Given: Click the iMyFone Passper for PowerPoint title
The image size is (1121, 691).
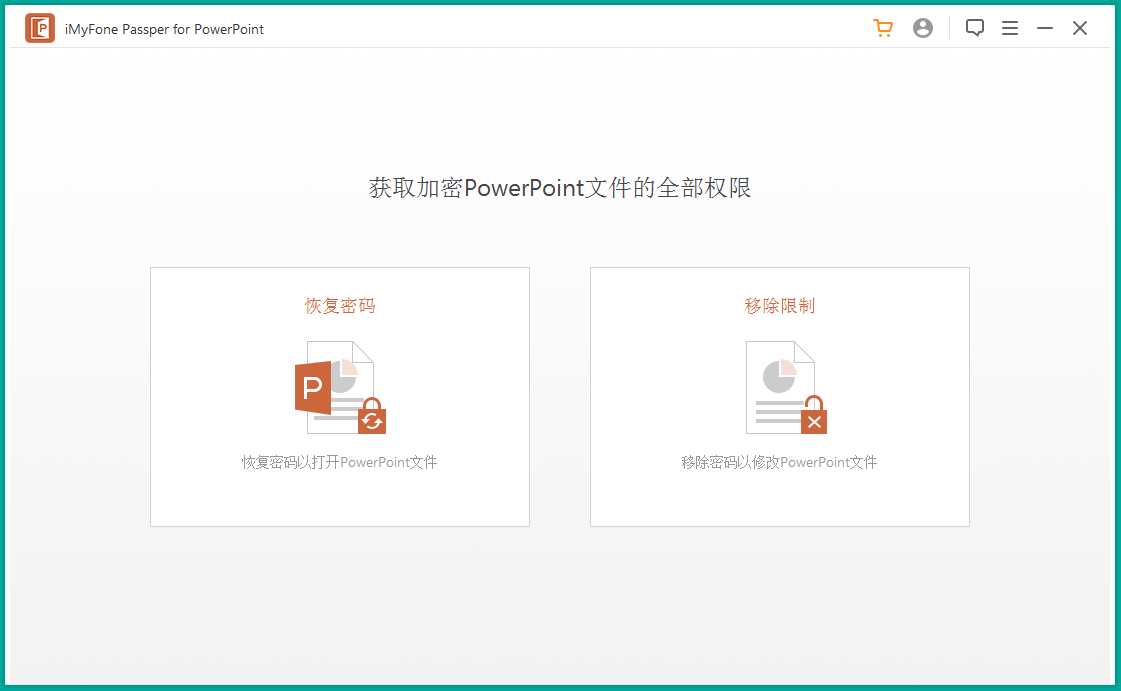Looking at the screenshot, I should click(165, 29).
